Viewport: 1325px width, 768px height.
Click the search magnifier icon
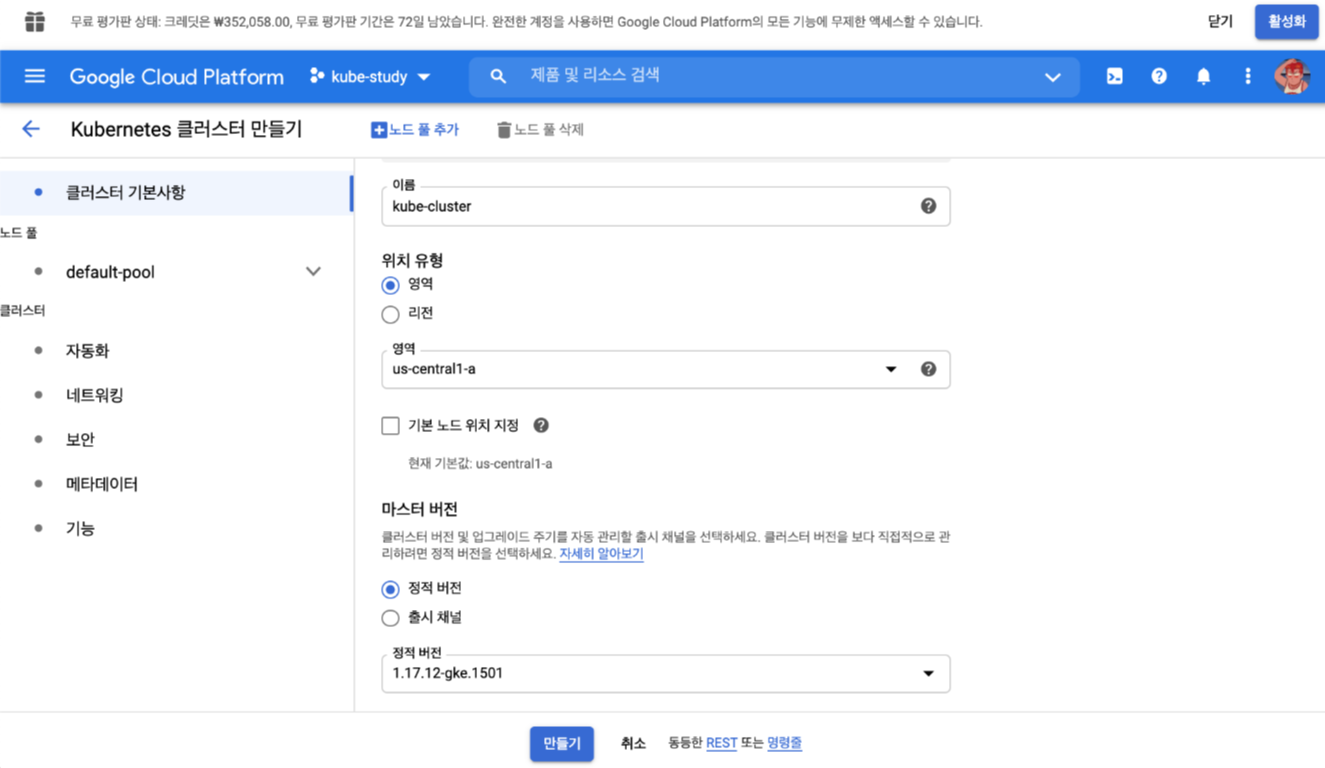[x=498, y=76]
